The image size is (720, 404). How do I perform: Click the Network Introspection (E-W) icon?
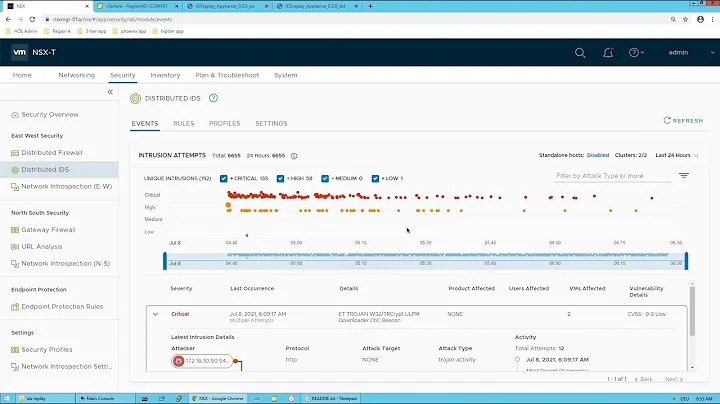(x=15, y=187)
